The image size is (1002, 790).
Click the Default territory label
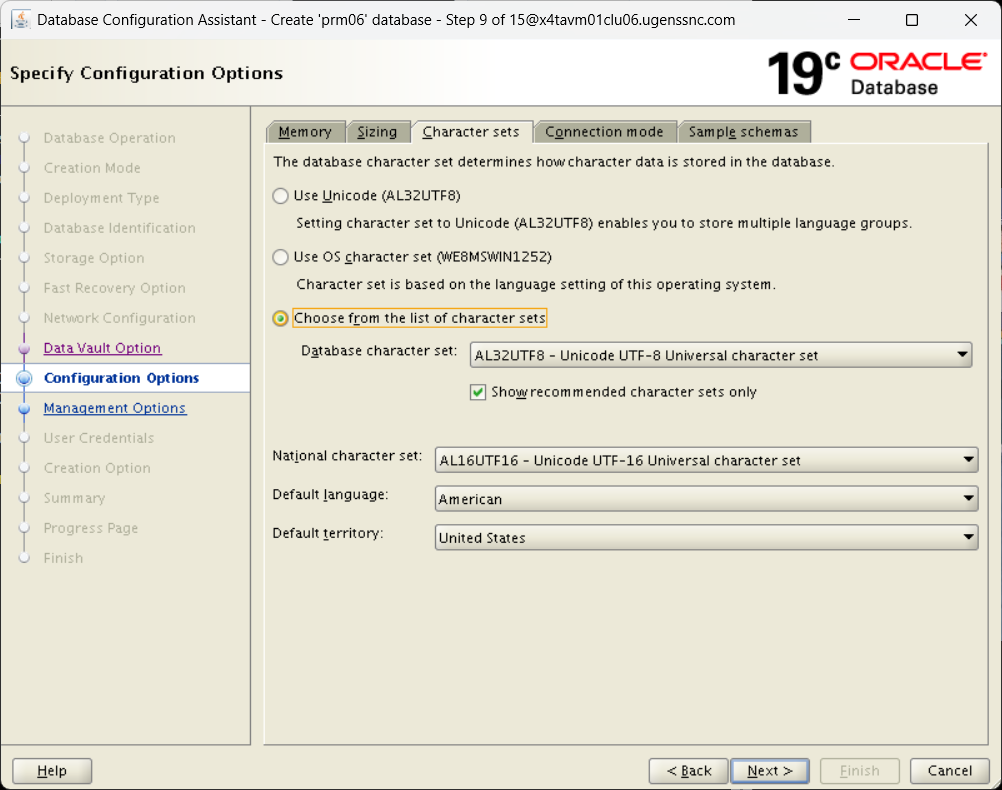328,533
